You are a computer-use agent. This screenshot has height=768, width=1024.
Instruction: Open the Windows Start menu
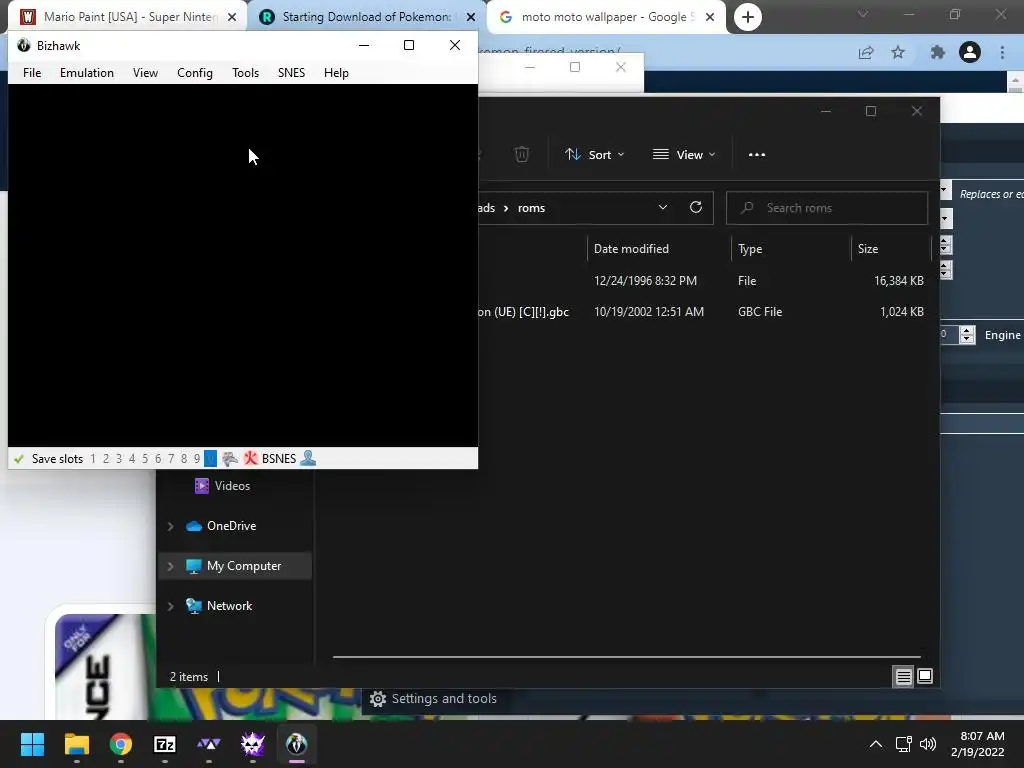pos(32,744)
